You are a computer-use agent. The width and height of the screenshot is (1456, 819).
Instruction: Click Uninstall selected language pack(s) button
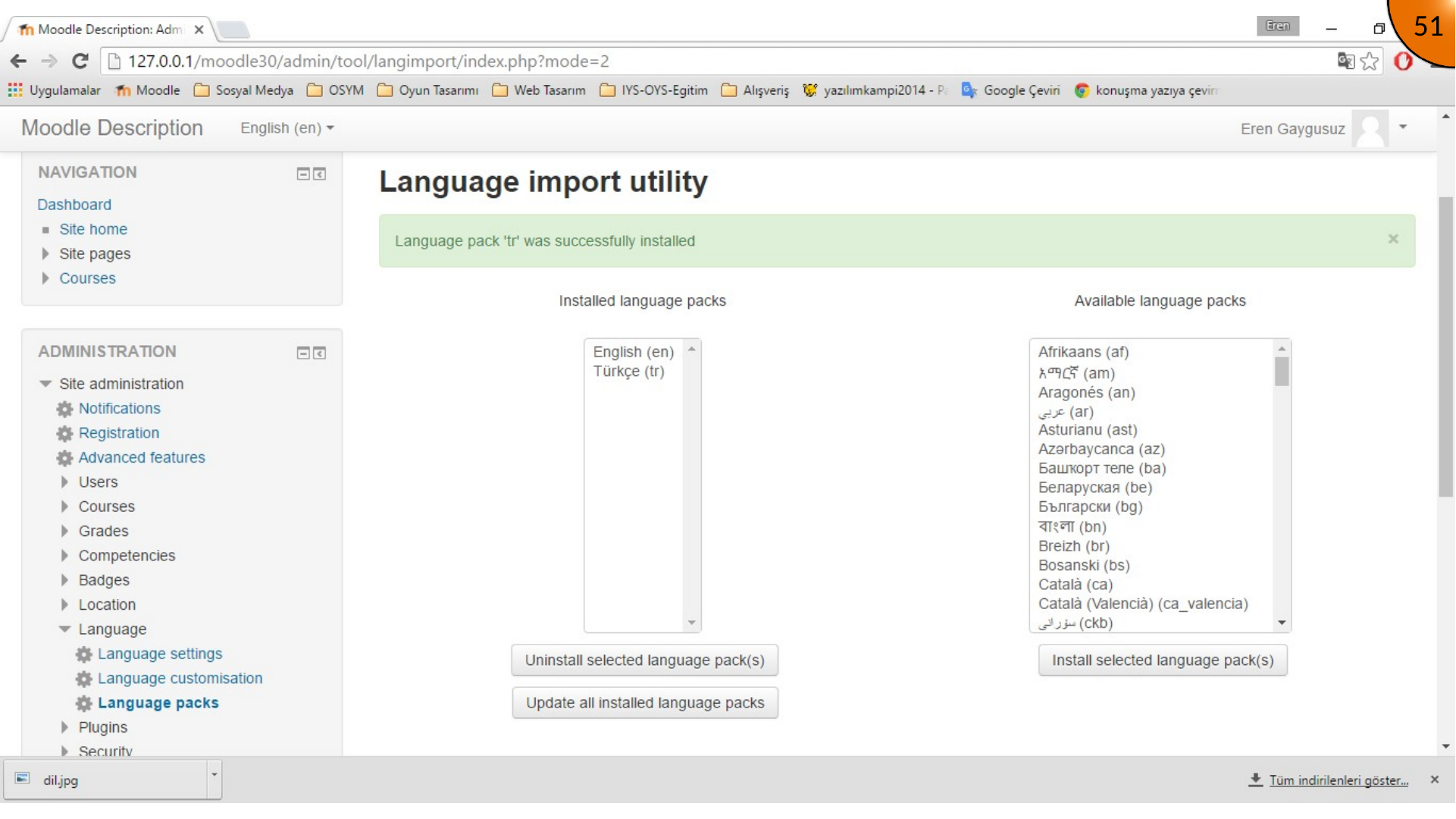point(644,661)
